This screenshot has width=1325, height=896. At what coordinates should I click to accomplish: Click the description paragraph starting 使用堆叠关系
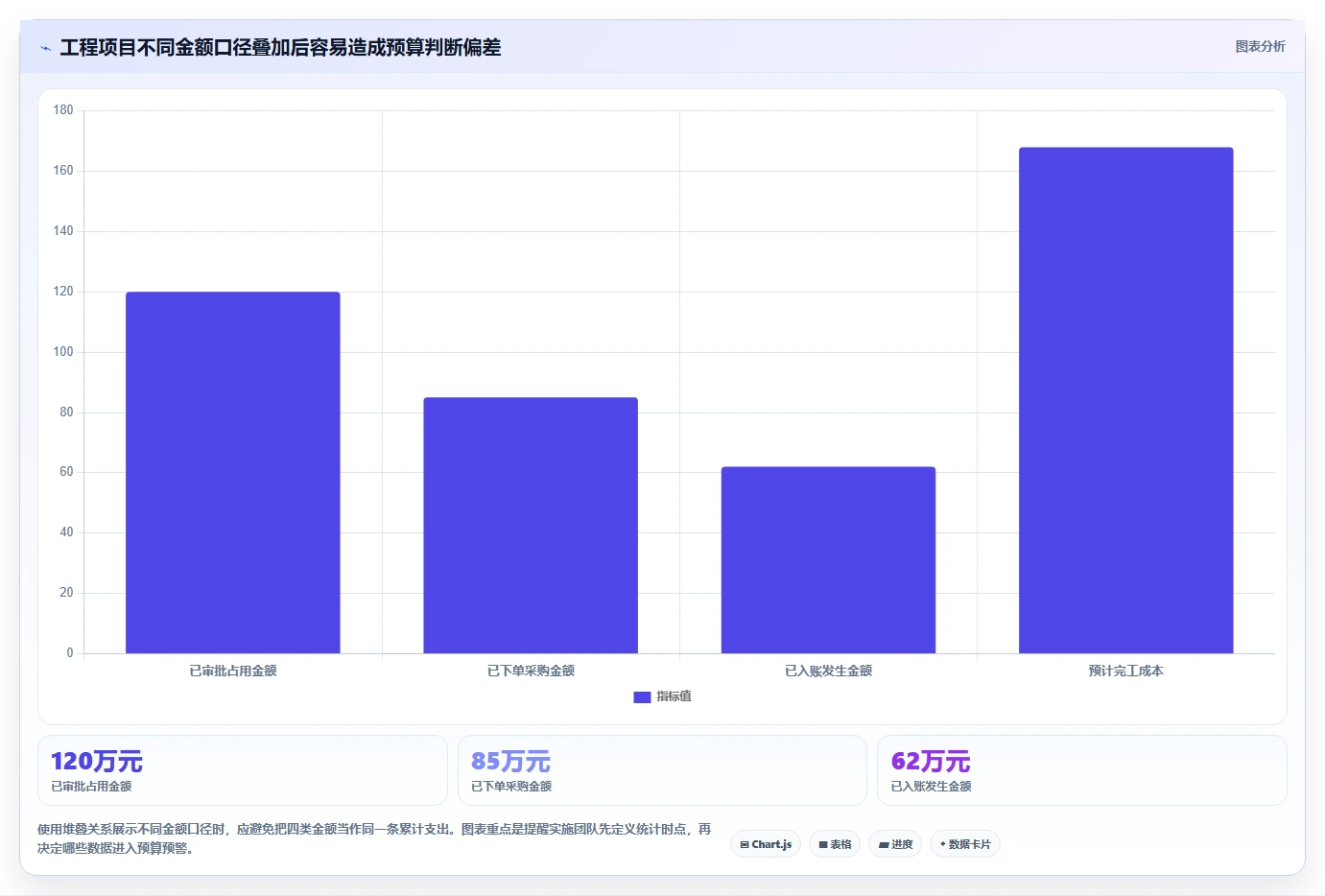tap(374, 838)
